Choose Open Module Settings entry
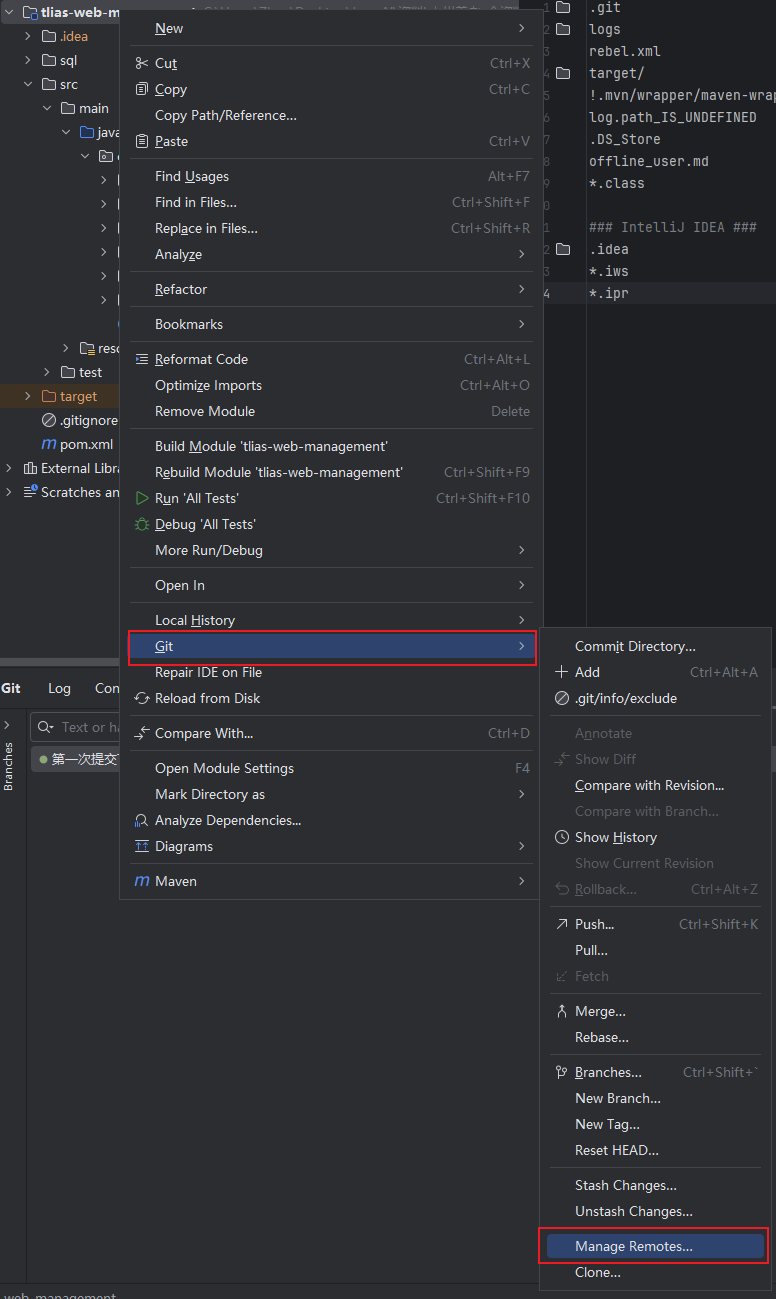Image resolution: width=776 pixels, height=1299 pixels. click(330, 768)
